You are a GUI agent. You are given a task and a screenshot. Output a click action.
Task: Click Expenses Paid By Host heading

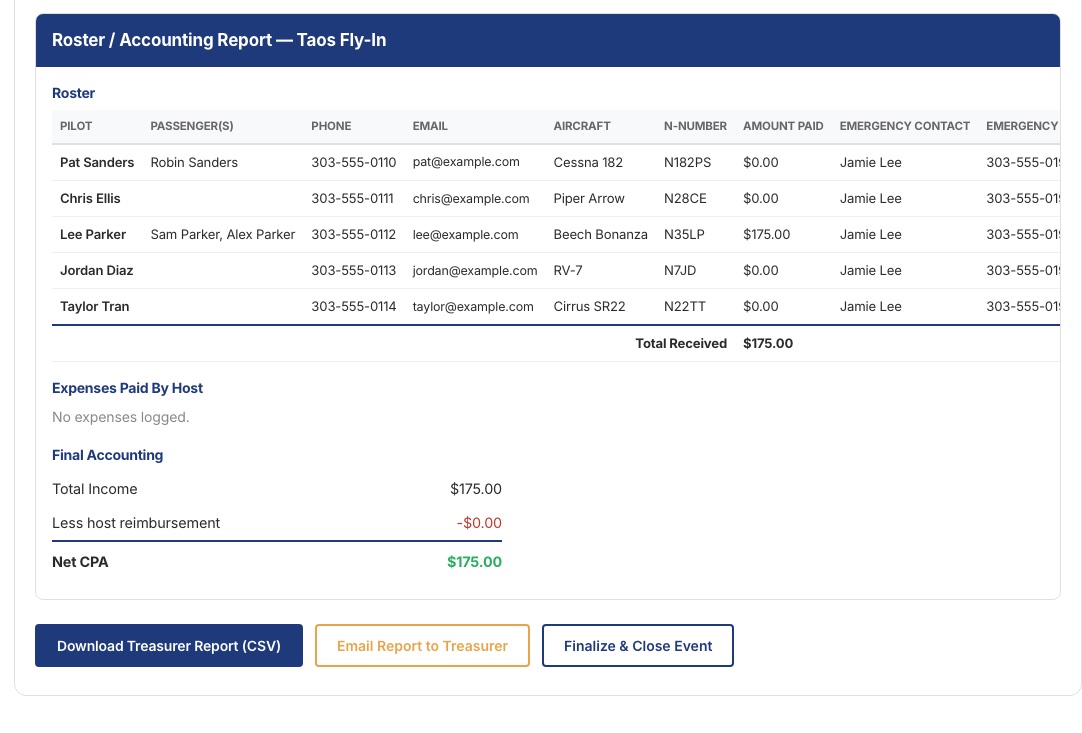coord(127,388)
